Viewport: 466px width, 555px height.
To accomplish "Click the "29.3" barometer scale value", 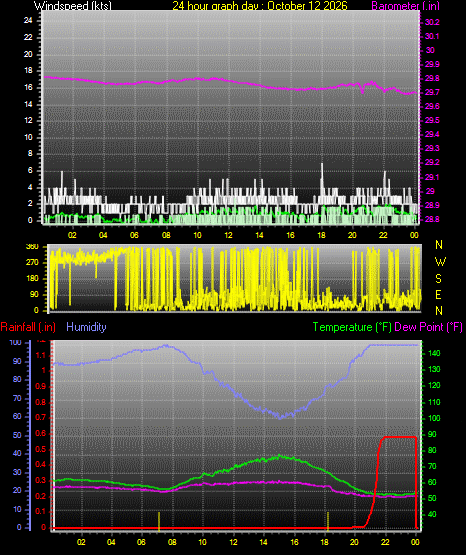I will point(432,148).
